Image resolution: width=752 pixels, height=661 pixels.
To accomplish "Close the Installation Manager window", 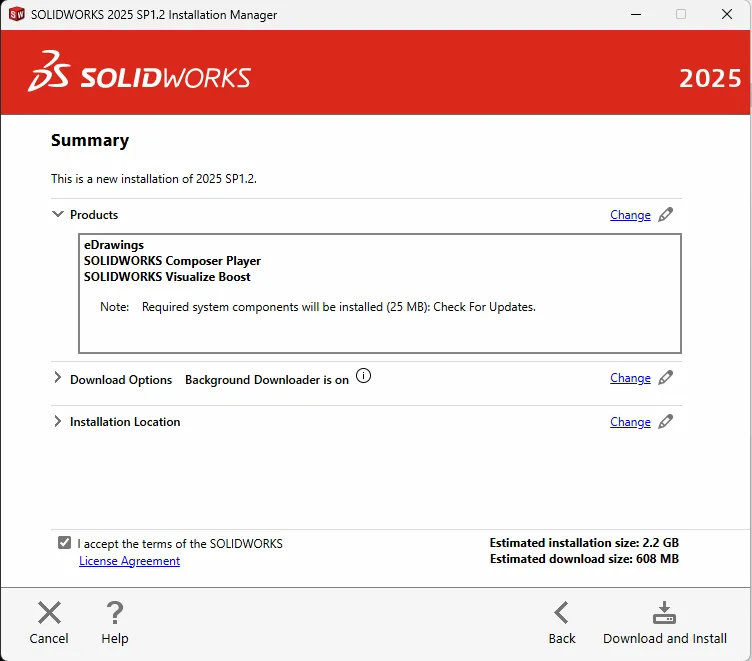I will pyautogui.click(x=727, y=14).
